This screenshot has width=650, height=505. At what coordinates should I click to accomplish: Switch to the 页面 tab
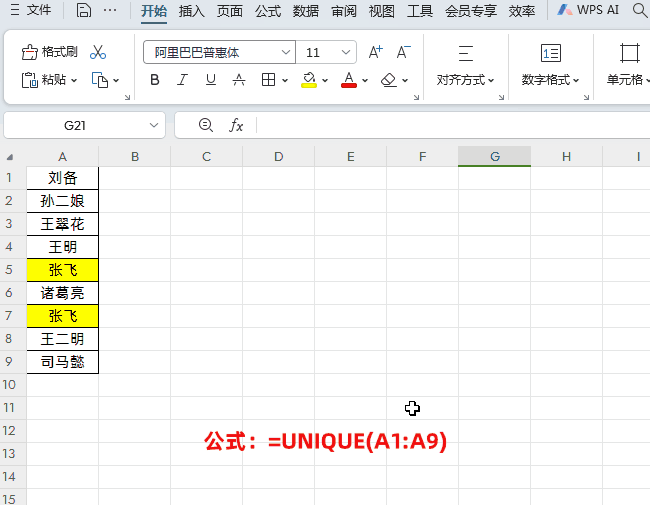(x=230, y=11)
